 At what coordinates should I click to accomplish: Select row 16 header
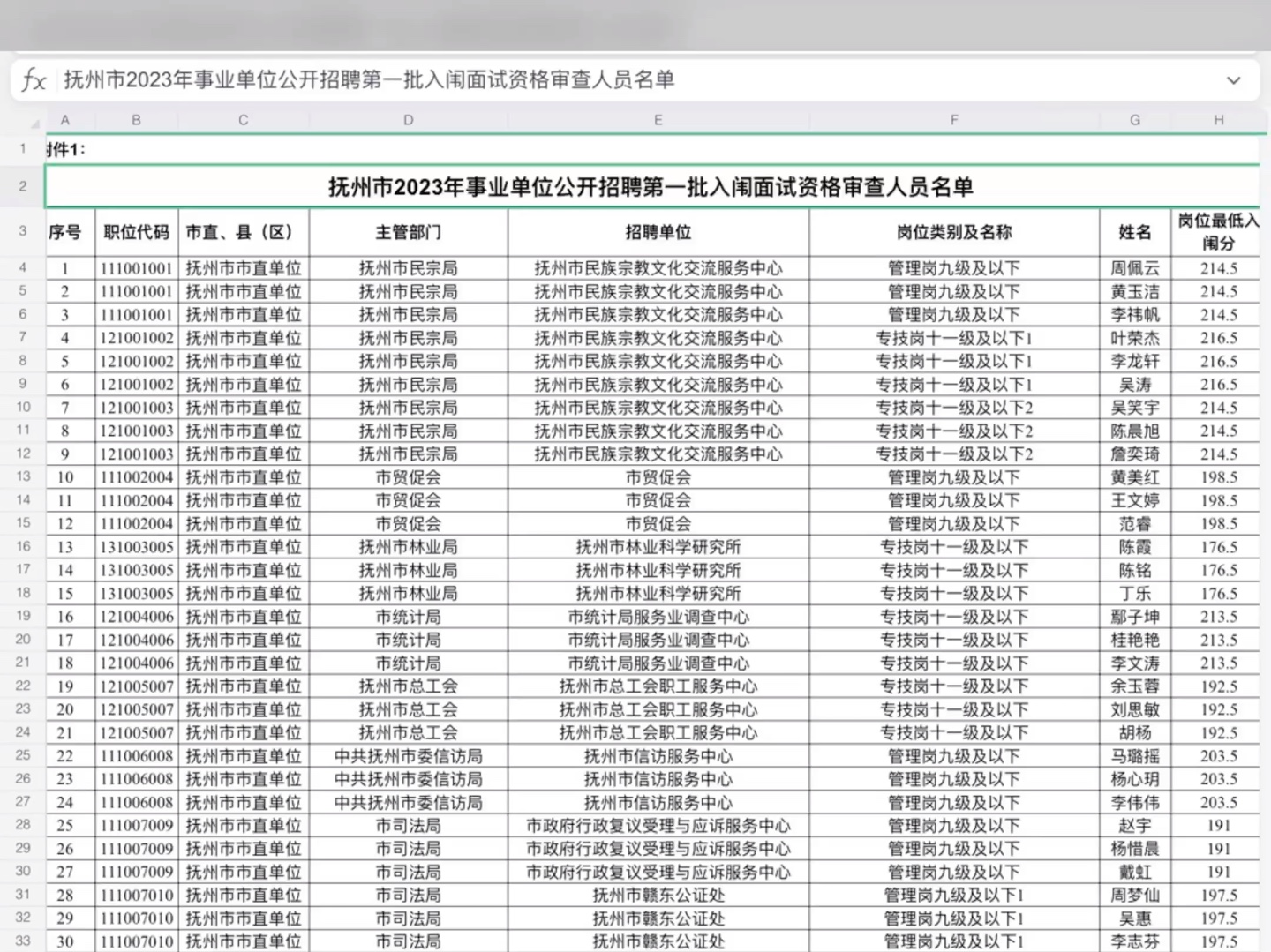[23, 546]
